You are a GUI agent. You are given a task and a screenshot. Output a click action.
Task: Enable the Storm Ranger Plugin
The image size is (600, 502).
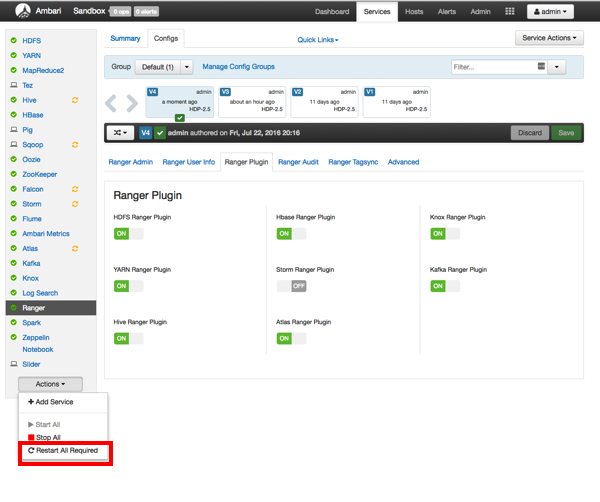tap(291, 285)
